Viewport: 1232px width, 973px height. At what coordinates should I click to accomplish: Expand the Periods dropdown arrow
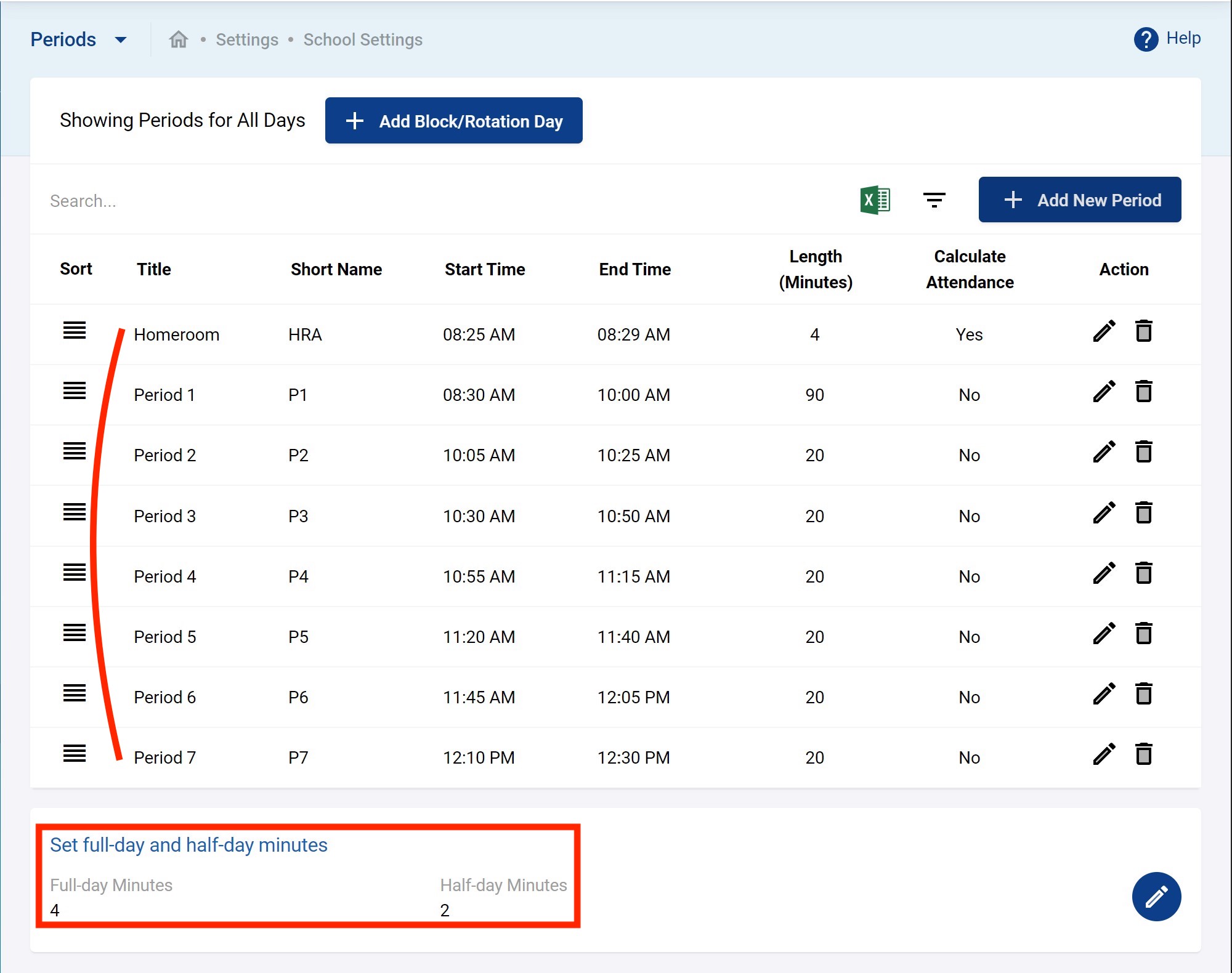[121, 40]
